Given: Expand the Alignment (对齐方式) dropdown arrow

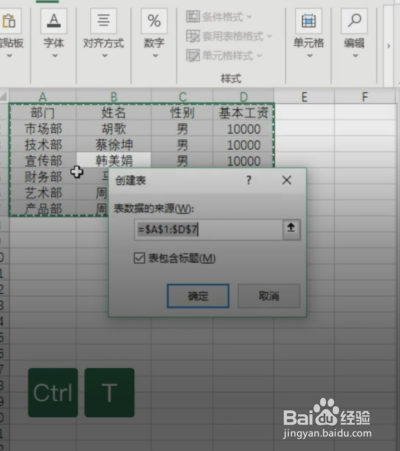Looking at the screenshot, I should click(x=104, y=56).
